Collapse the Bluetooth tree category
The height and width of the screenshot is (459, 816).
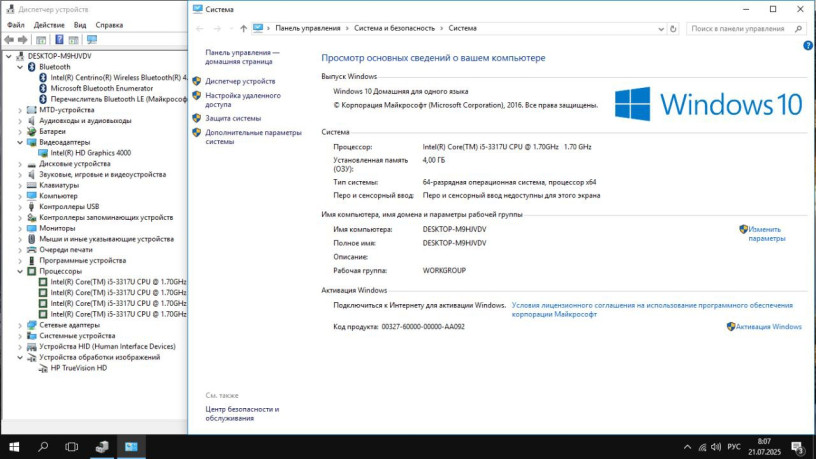20,67
